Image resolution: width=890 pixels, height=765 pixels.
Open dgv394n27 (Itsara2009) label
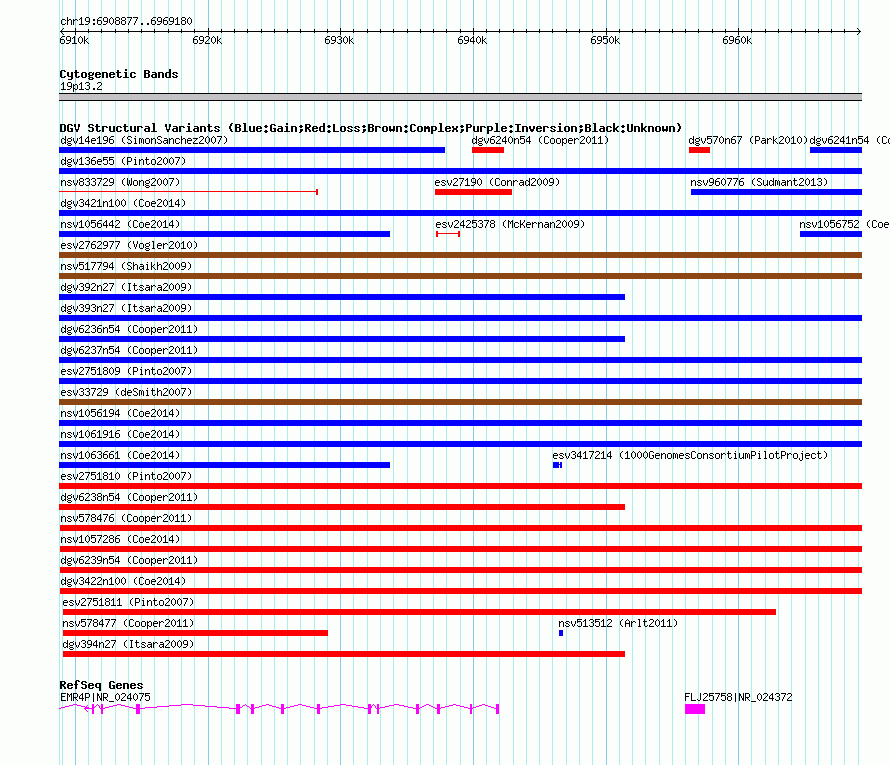point(128,644)
